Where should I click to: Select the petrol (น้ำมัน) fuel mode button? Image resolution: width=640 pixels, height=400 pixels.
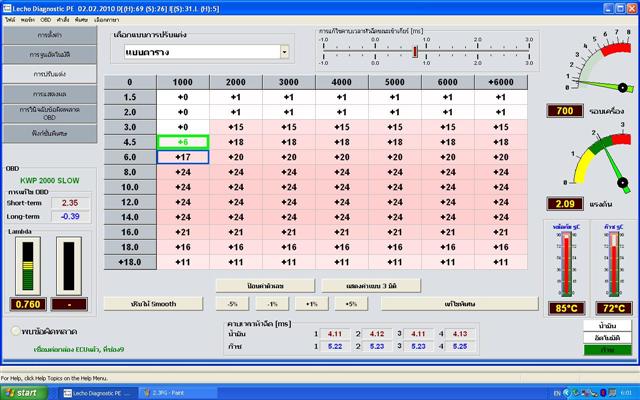(x=607, y=325)
